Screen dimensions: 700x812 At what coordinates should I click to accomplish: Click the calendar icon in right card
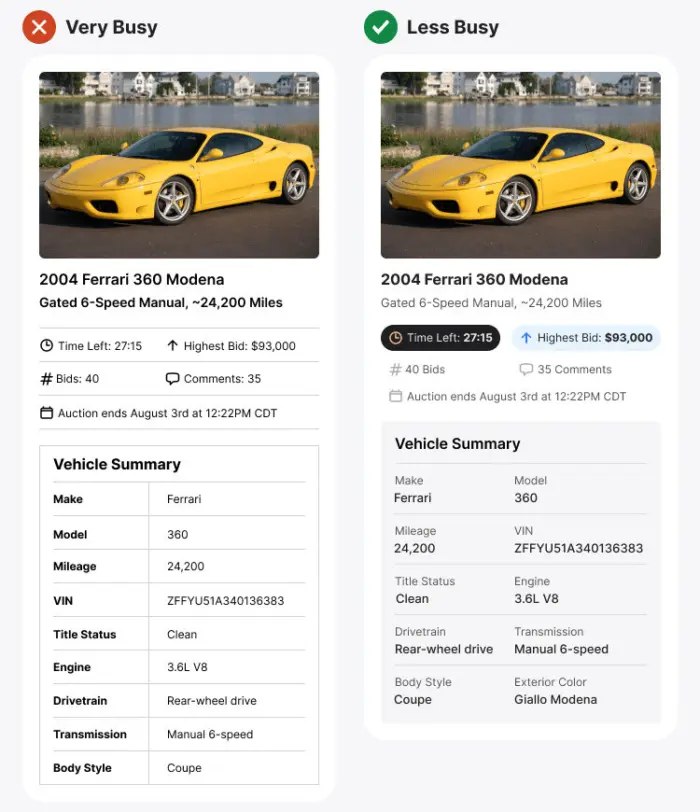pos(395,396)
